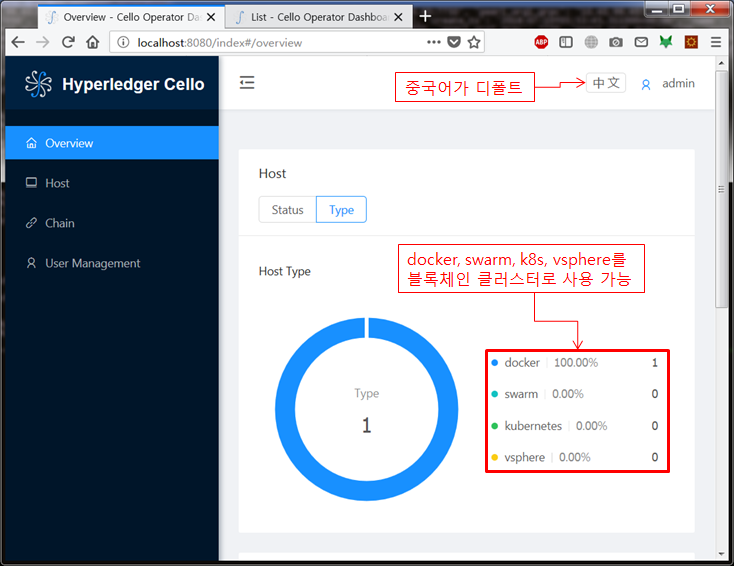The height and width of the screenshot is (566, 734).
Task: Click the vsphere 0.00% value
Action: (574, 457)
